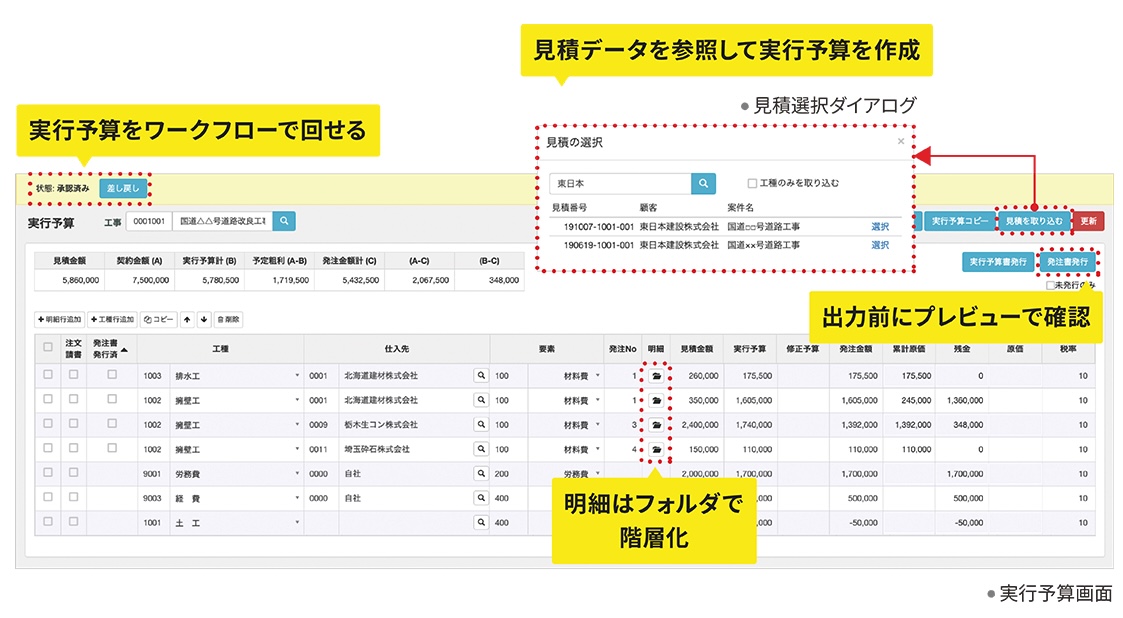Tick the row selection checkbox for 1003 排水工
The height and width of the screenshot is (618, 1123).
tap(48, 375)
